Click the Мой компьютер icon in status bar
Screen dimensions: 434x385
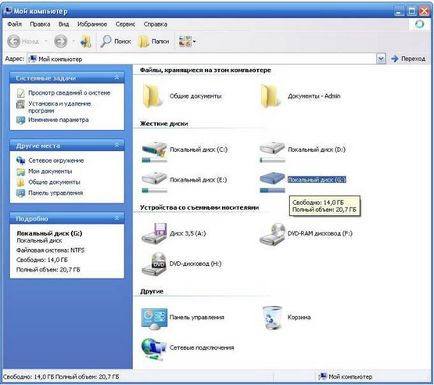click(322, 377)
